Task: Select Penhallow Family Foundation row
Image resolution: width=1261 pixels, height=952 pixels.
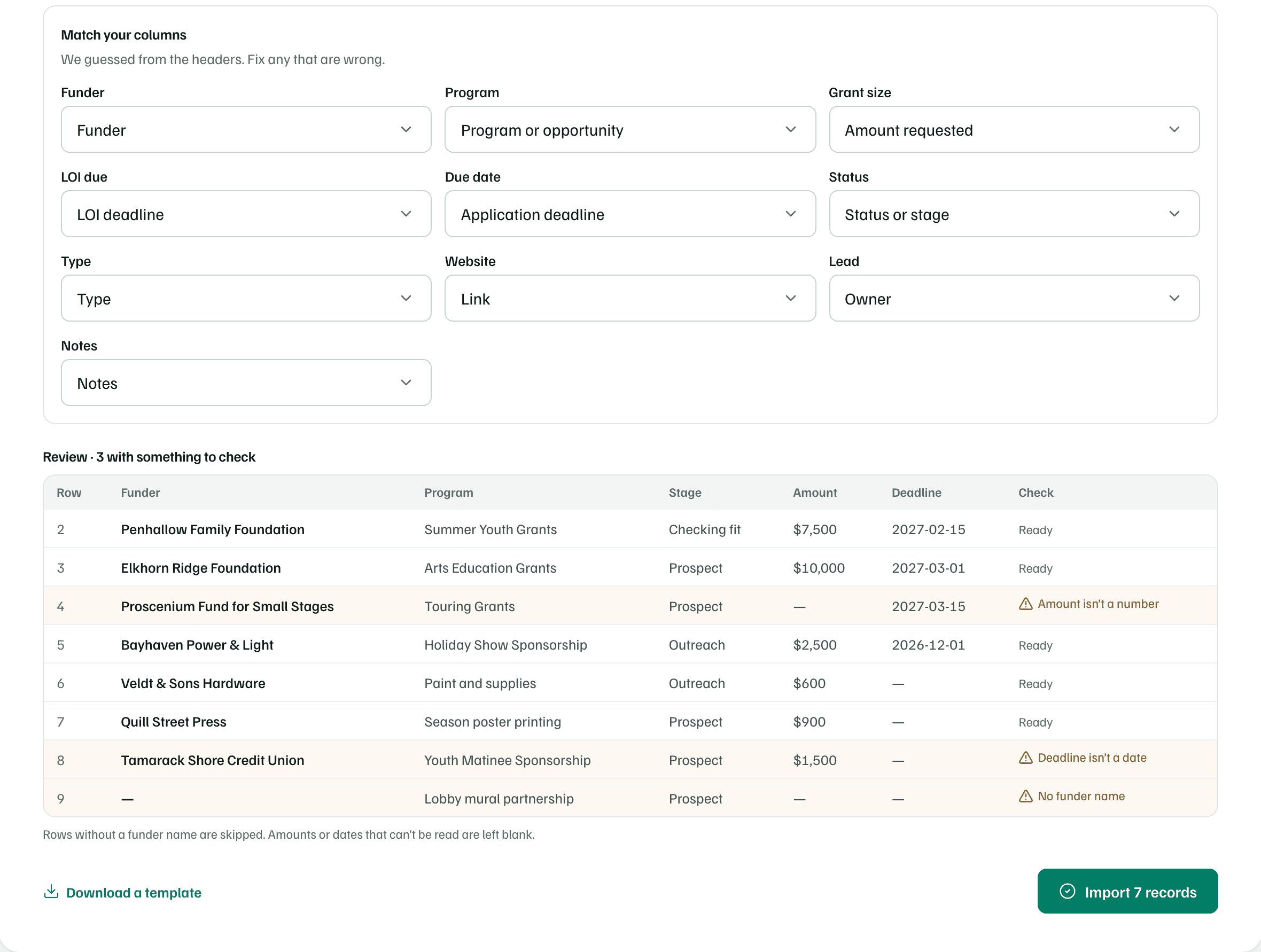Action: pos(630,529)
